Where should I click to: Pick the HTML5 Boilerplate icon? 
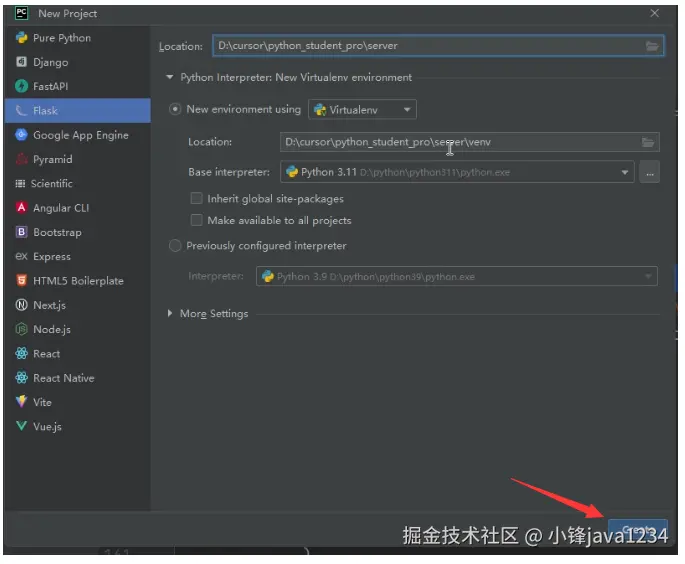point(21,280)
